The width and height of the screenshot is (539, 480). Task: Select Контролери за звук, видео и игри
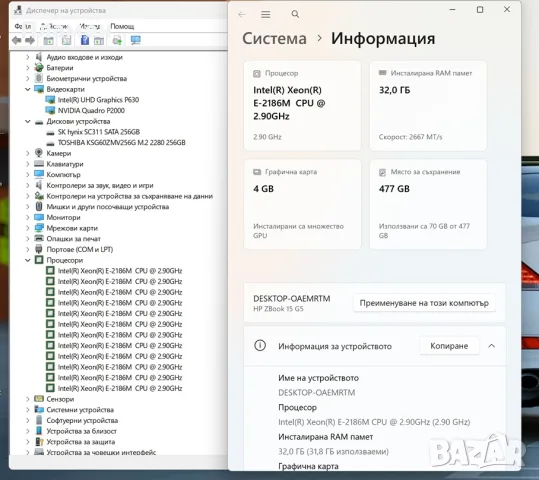click(100, 185)
